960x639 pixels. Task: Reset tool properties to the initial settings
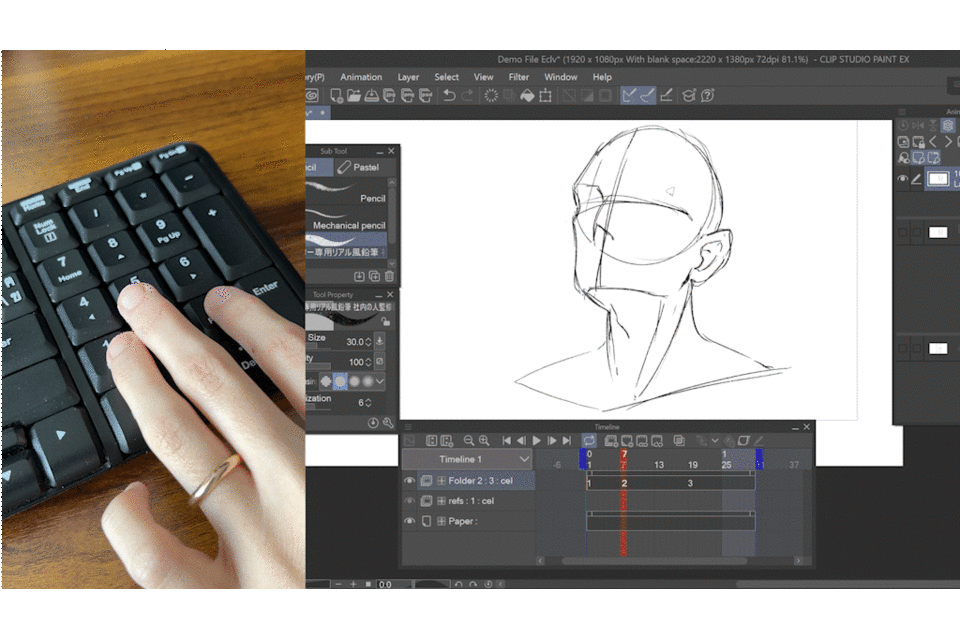(373, 423)
